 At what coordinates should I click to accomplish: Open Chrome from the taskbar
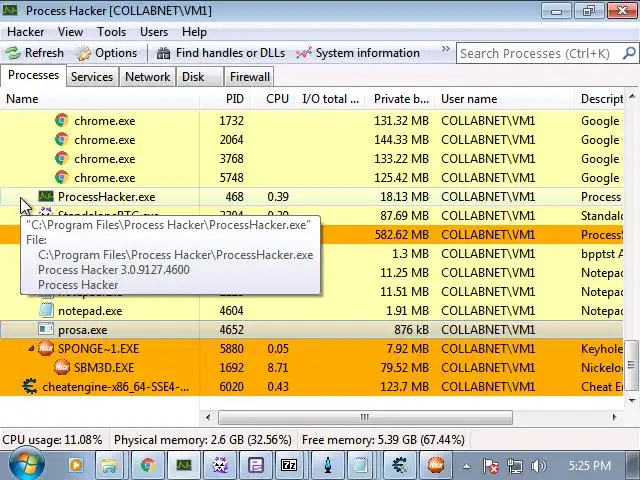coord(148,465)
